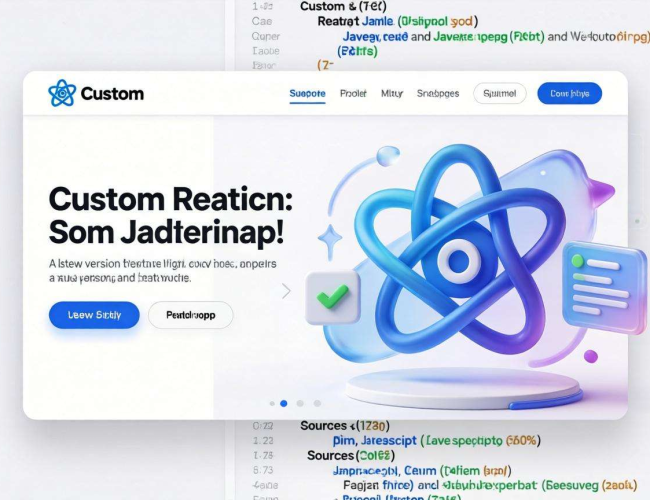650x500 pixels.
Task: Click the next-slide chevron arrow
Action: [286, 291]
